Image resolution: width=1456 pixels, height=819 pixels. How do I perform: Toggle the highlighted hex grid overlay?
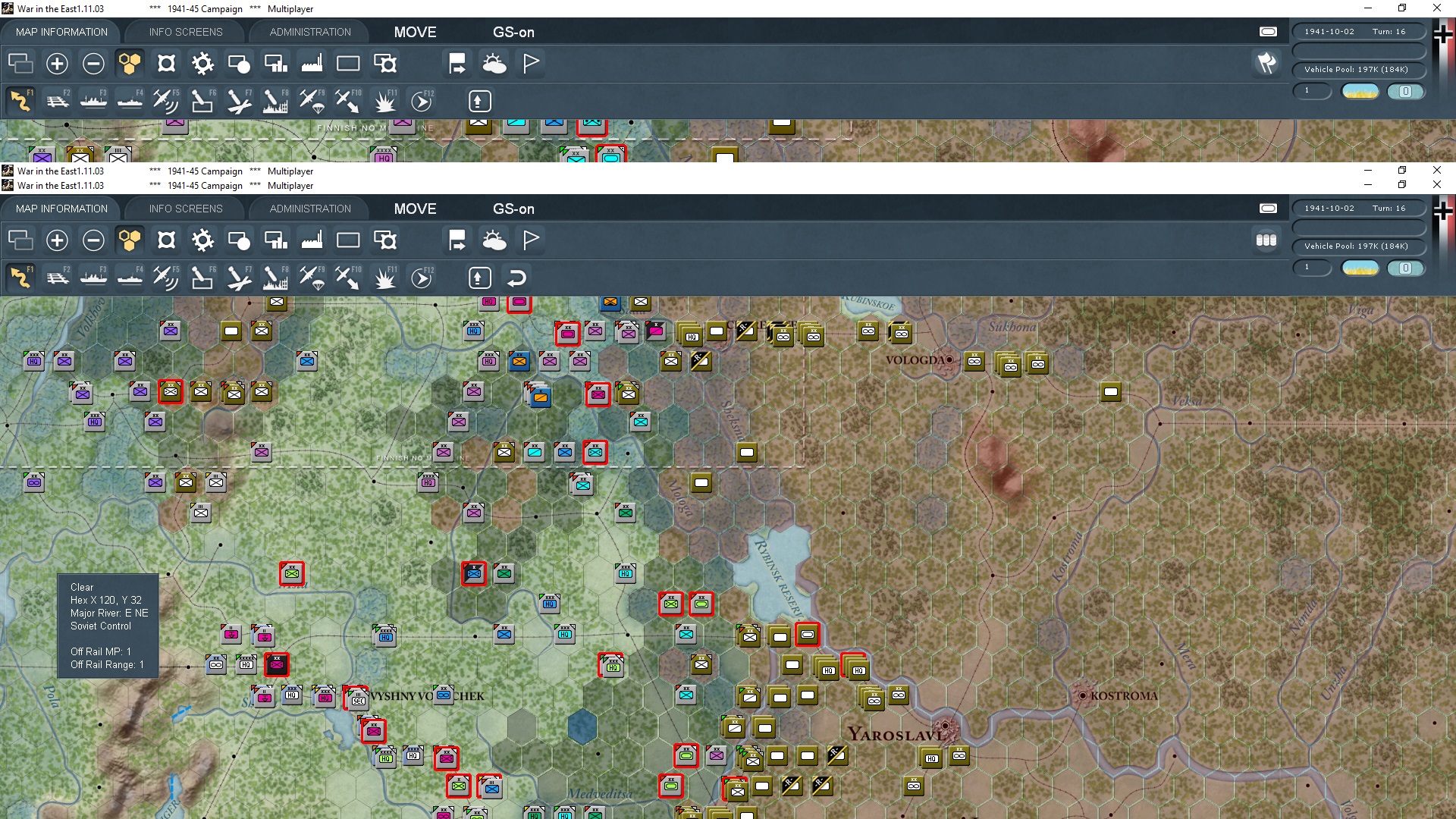(x=130, y=240)
